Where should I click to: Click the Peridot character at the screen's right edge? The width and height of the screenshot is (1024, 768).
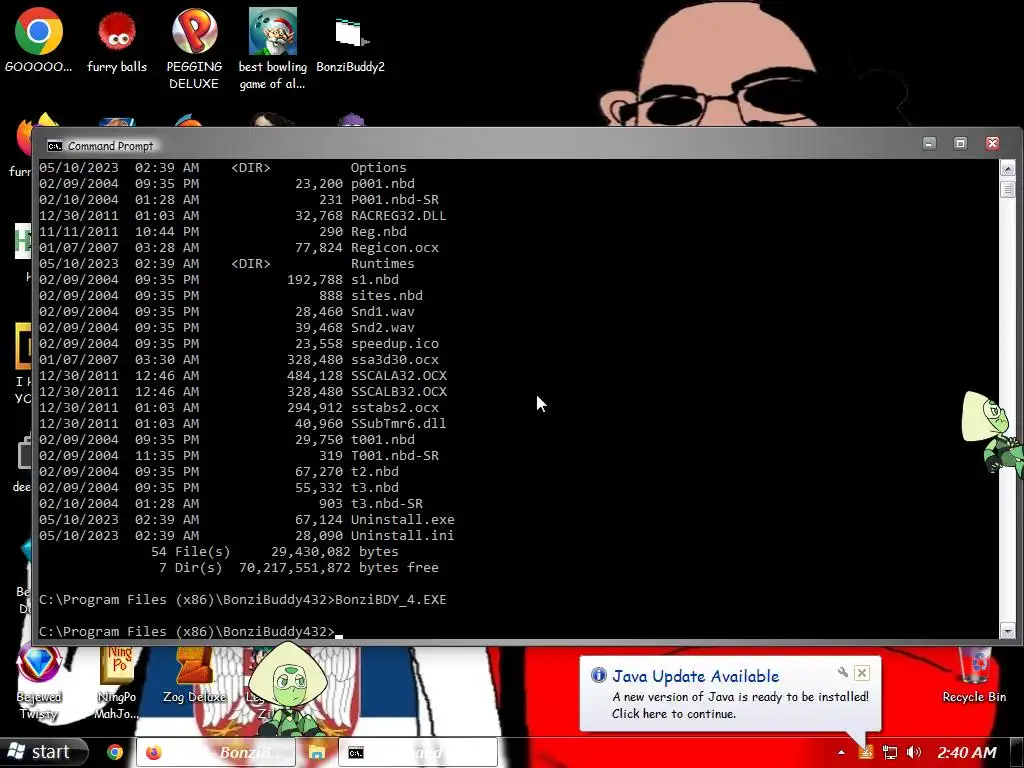(992, 432)
